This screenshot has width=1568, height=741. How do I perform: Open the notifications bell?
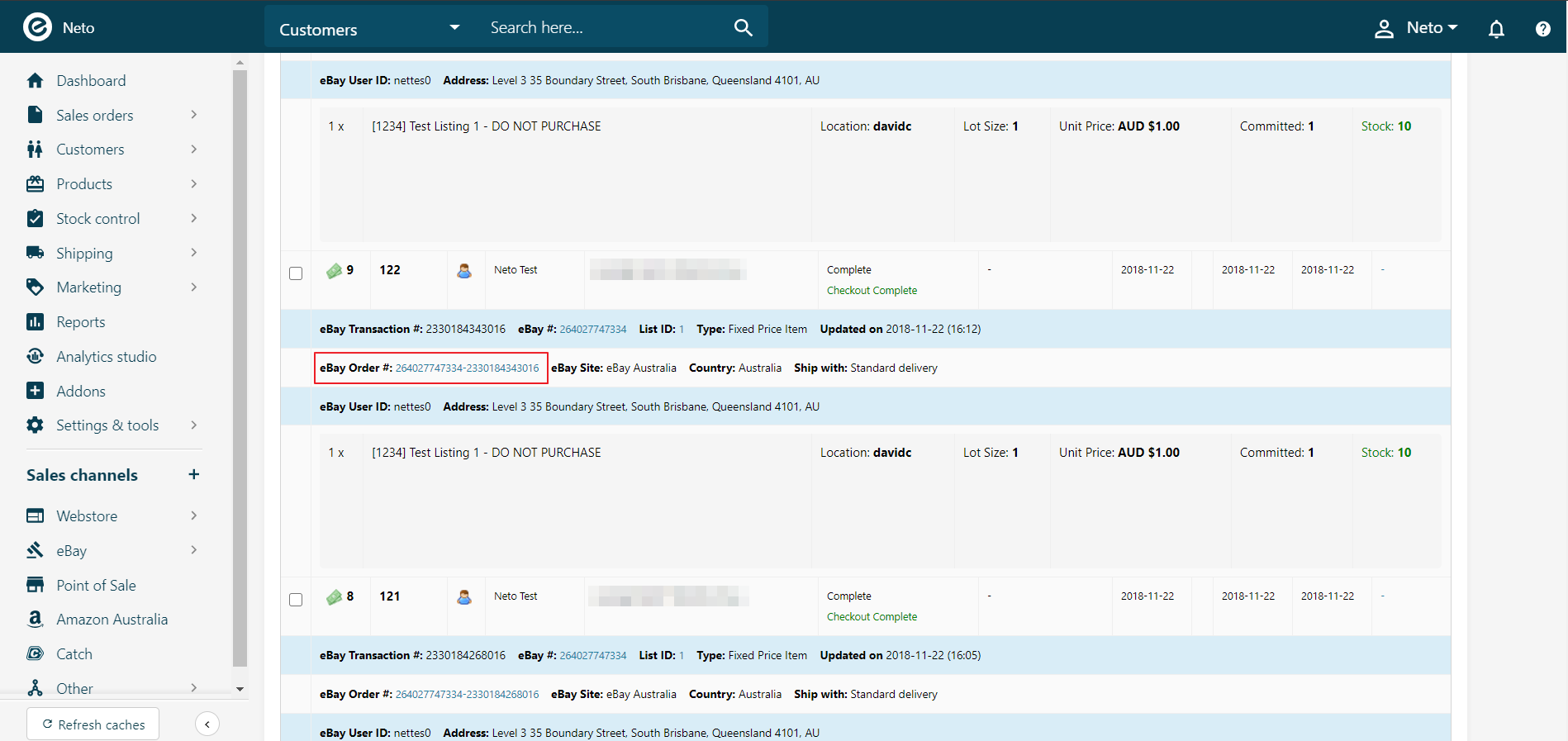[1496, 29]
